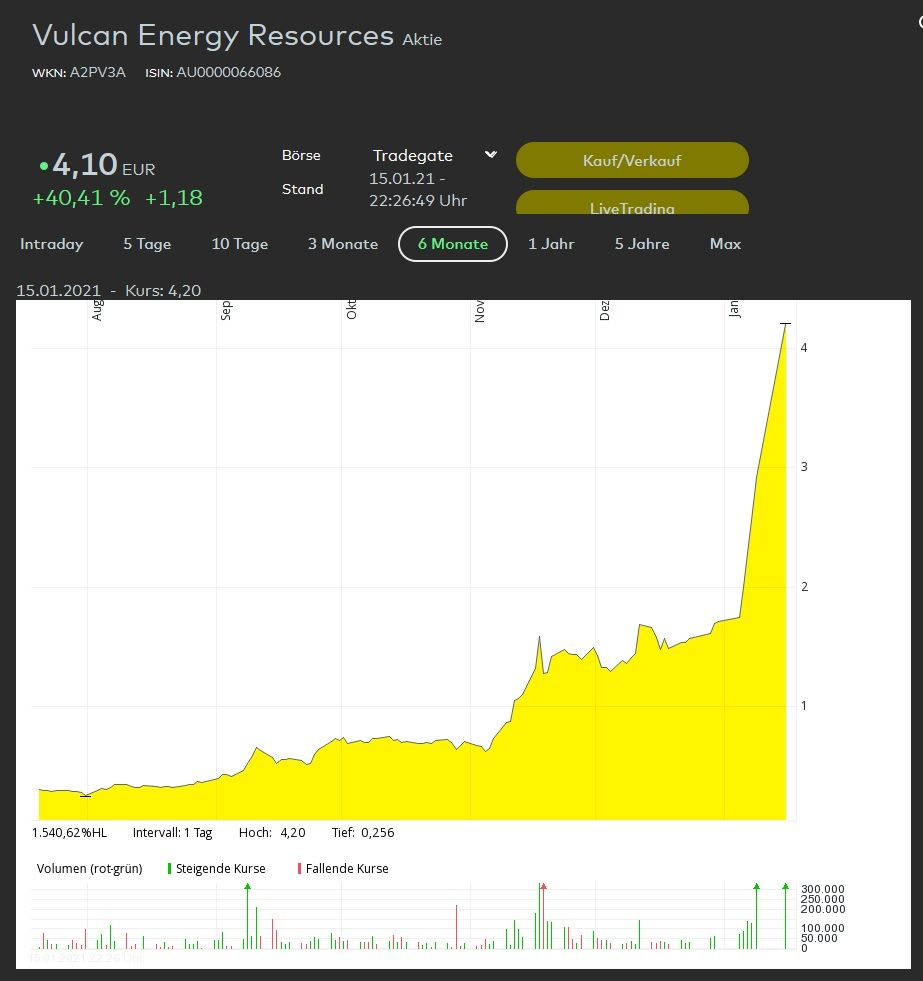Viewport: 923px width, 981px height.
Task: Re-select the active 6 Monate tab
Action: pos(452,243)
